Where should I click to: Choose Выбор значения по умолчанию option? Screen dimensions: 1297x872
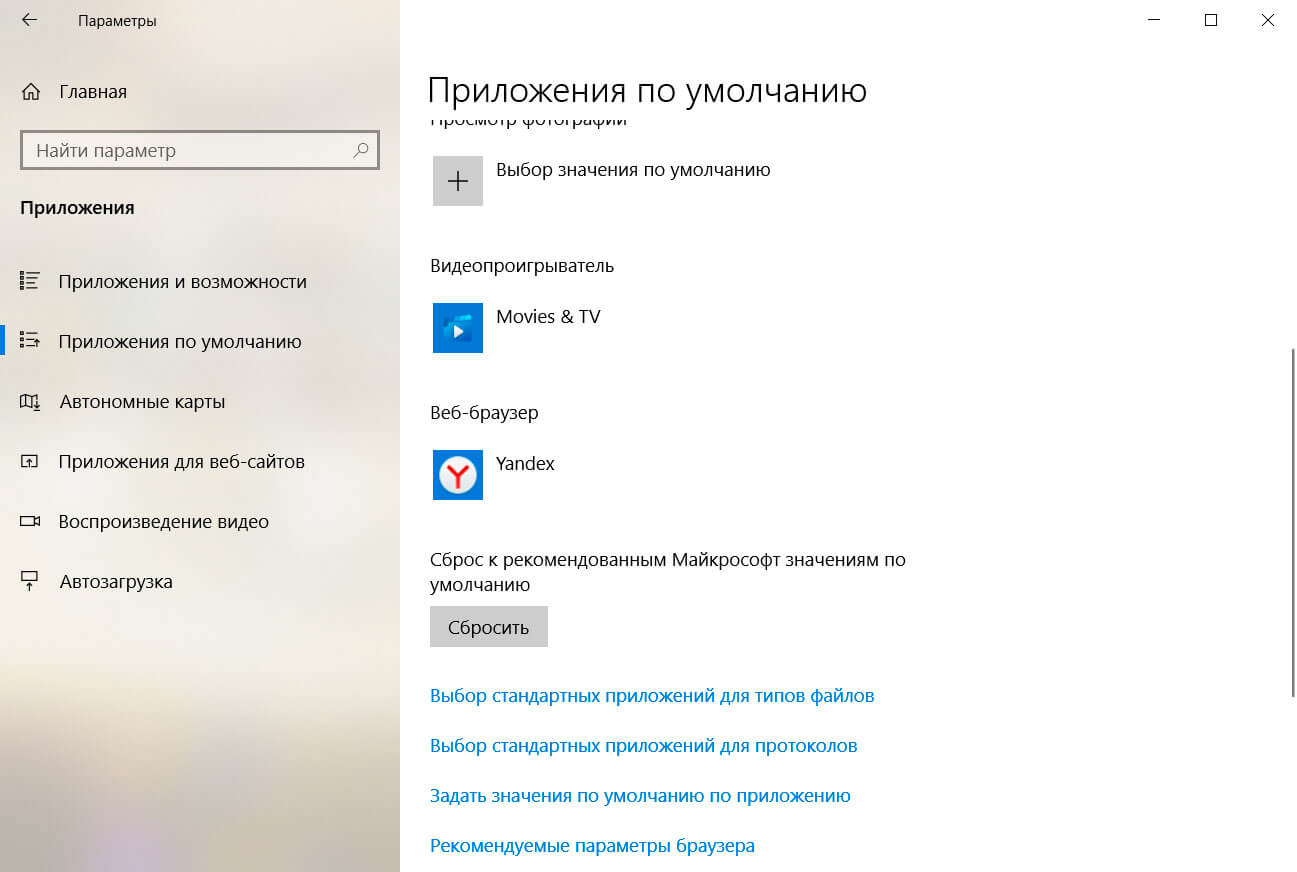[633, 170]
